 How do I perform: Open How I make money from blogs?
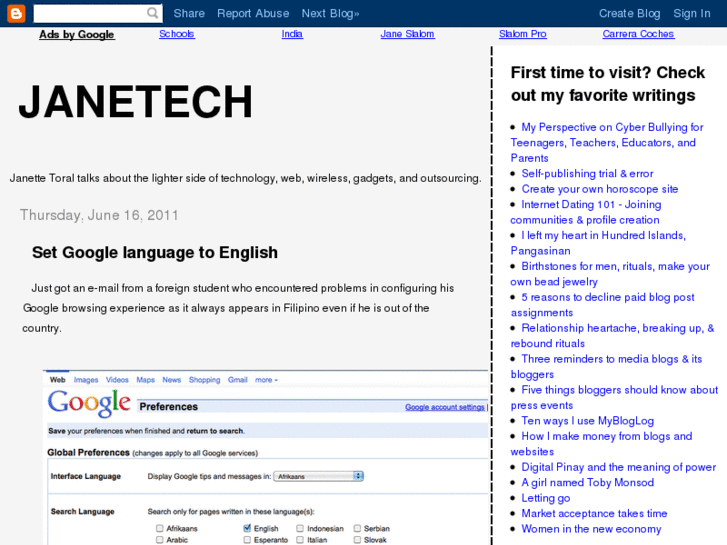pyautogui.click(x=601, y=444)
